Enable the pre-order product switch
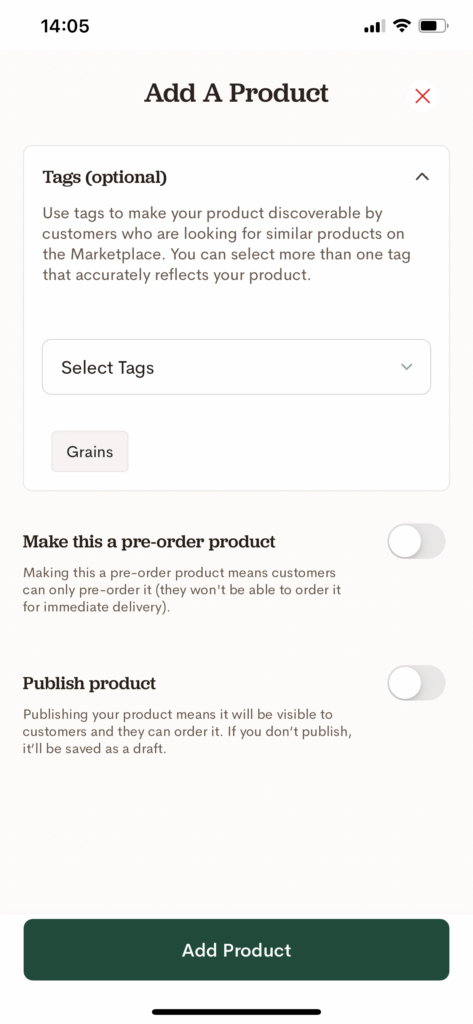473x1024 pixels. (416, 541)
